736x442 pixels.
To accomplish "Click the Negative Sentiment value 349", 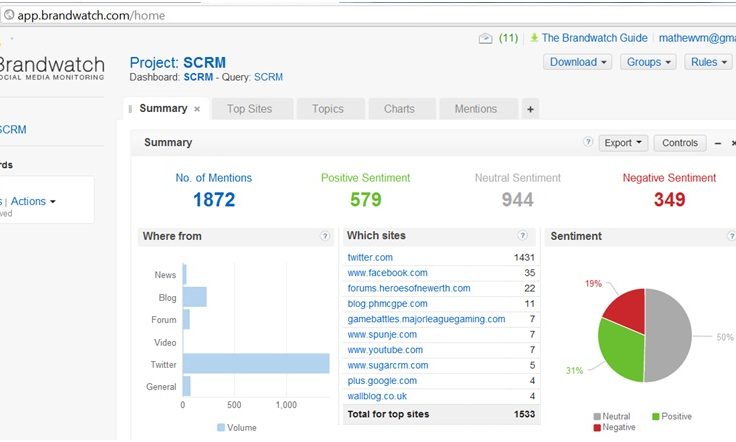I will click(669, 200).
